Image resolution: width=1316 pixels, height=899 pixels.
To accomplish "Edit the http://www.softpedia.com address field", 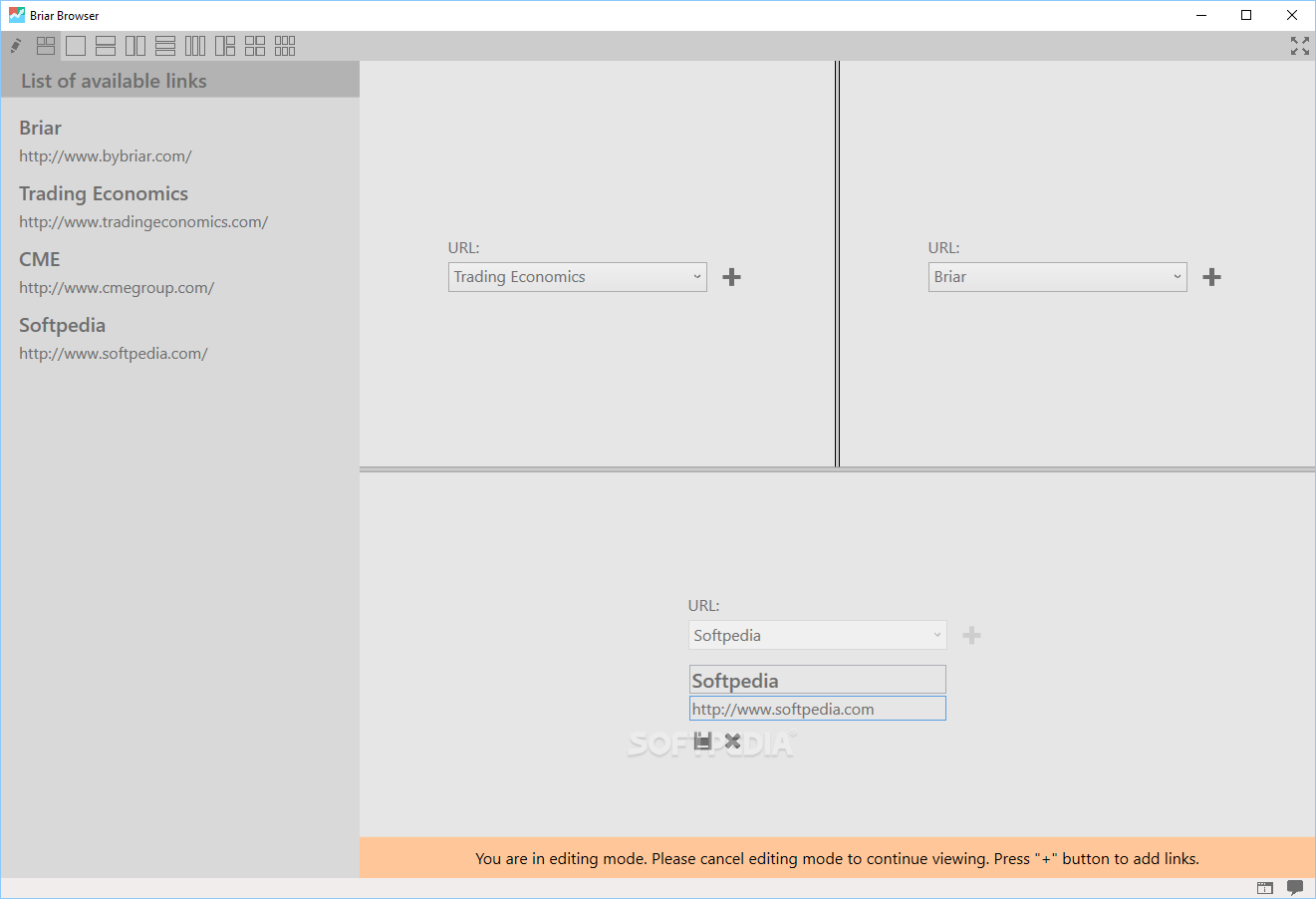I will [x=818, y=709].
